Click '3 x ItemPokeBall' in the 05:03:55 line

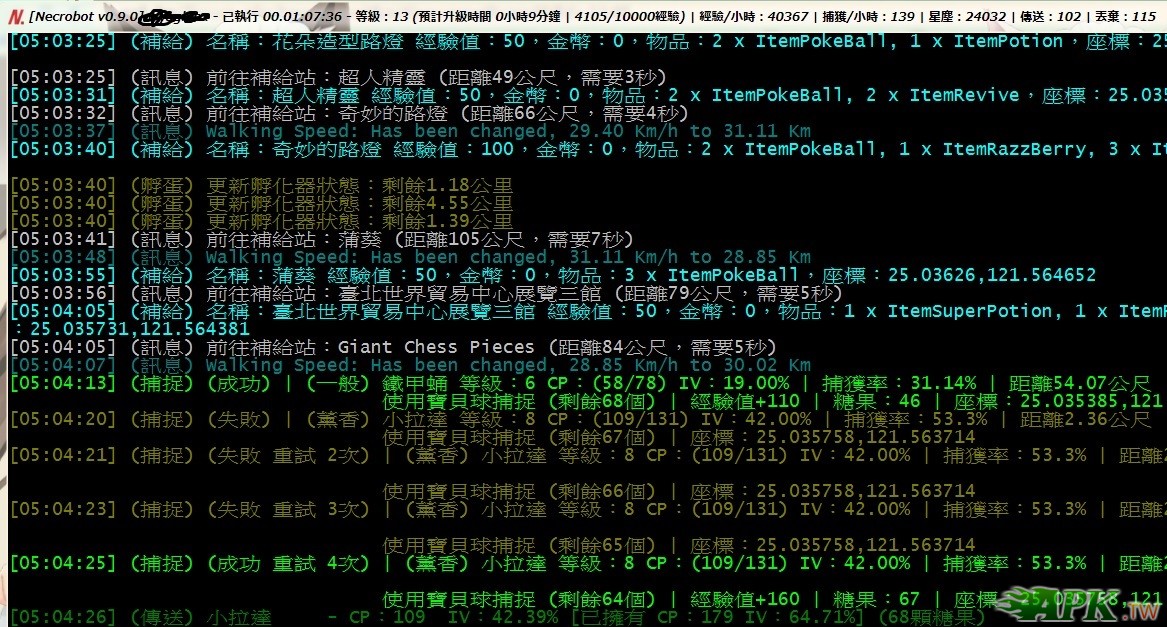click(x=712, y=275)
